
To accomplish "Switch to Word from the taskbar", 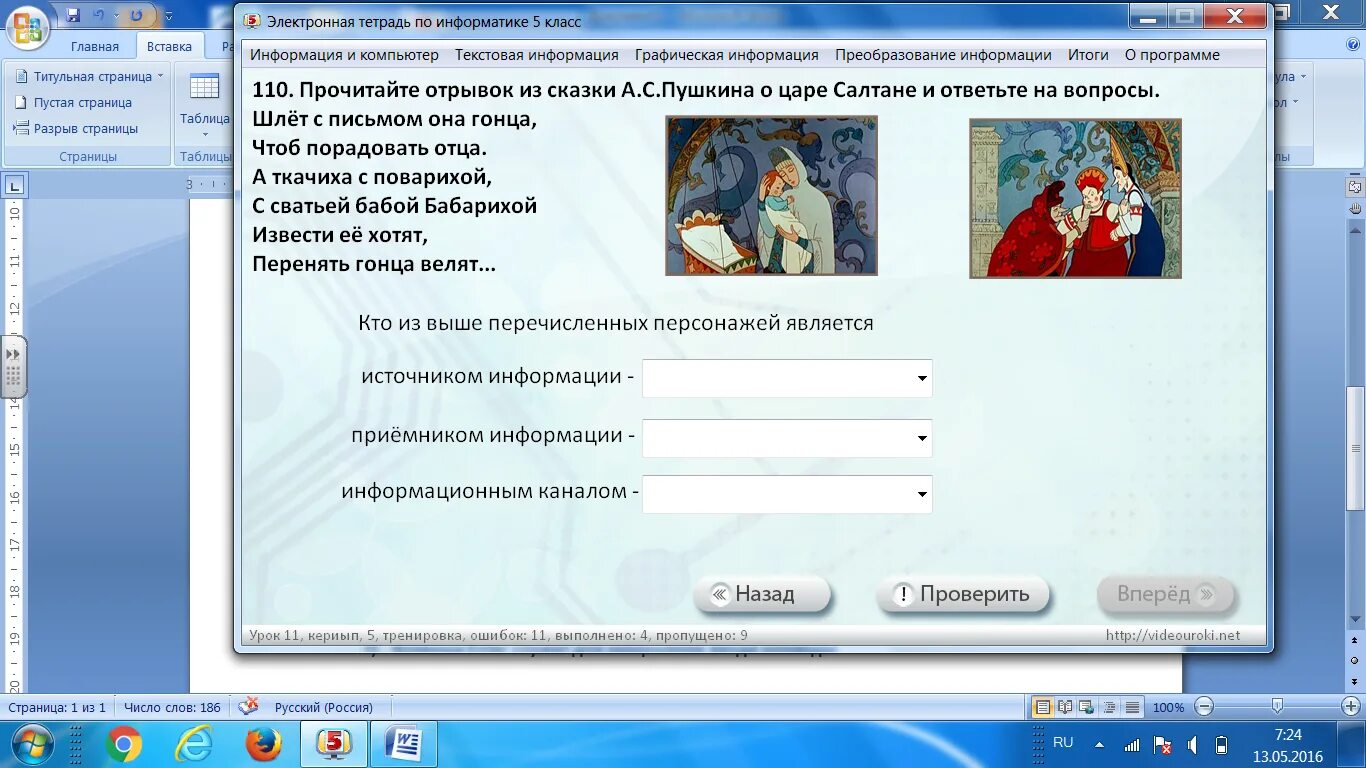I will point(406,744).
